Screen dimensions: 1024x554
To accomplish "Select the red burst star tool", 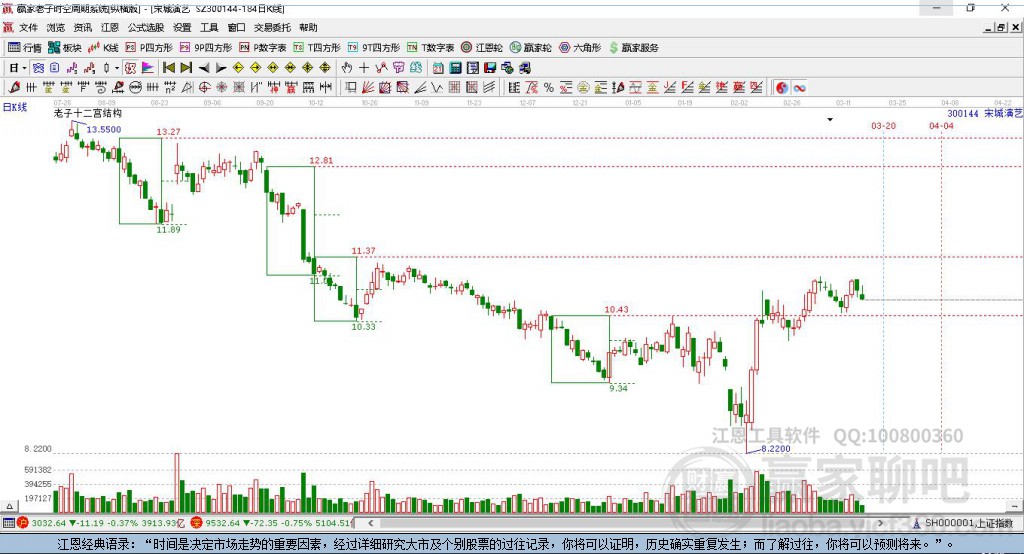I will click(221, 88).
